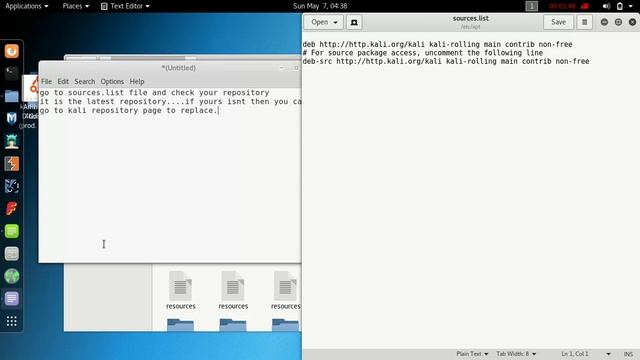The width and height of the screenshot is (640, 360).
Task: Save the sources.list file
Action: coord(558,22)
